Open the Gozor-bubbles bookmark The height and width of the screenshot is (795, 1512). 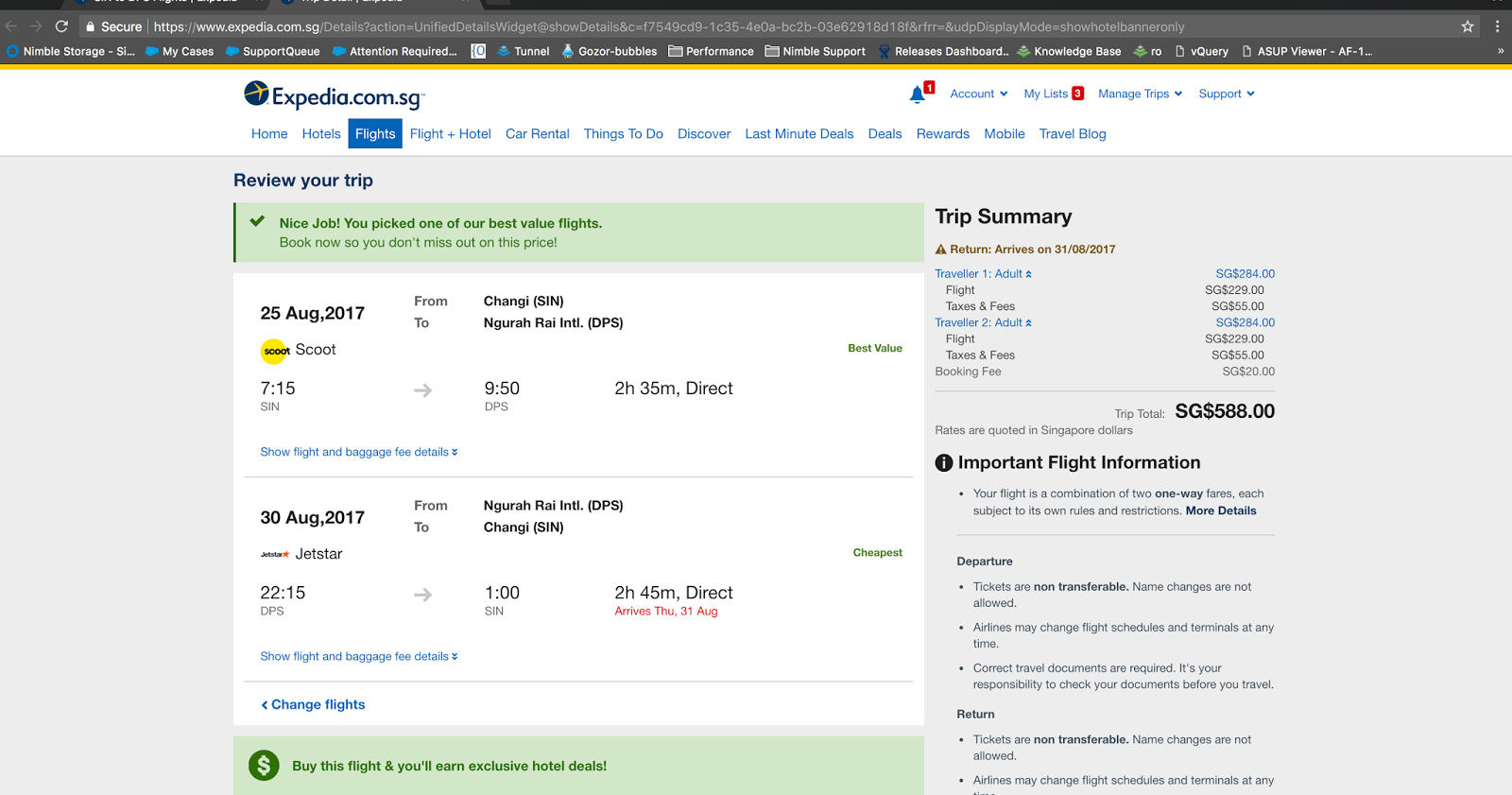(610, 51)
